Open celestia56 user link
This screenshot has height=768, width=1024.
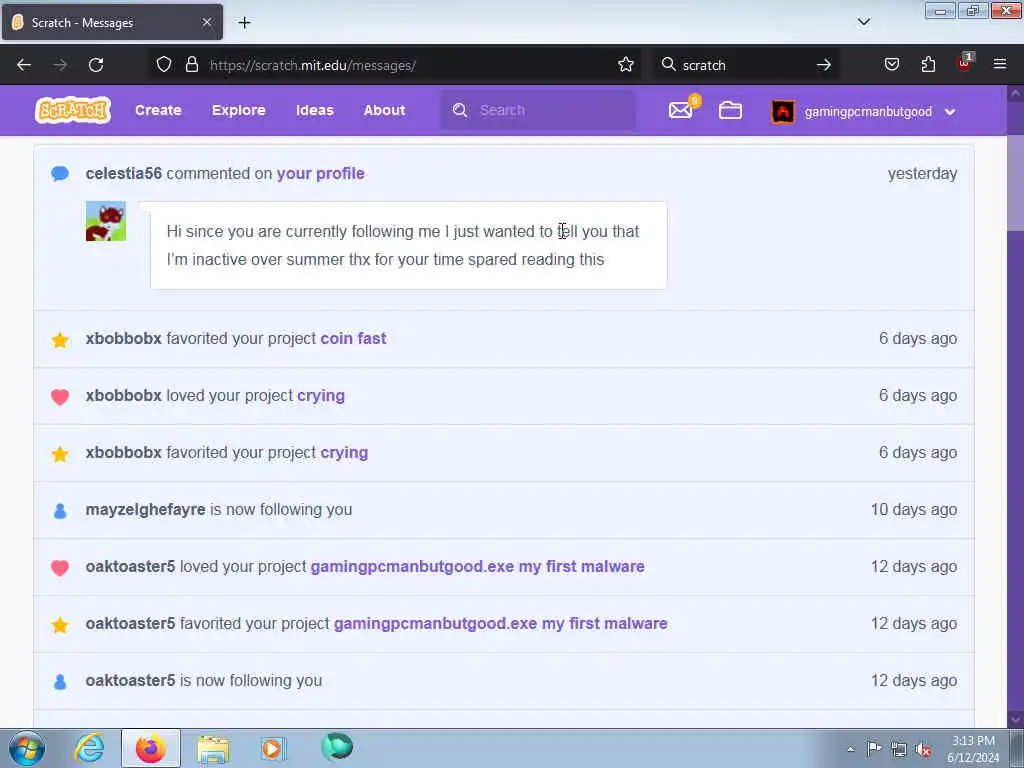[x=123, y=174]
